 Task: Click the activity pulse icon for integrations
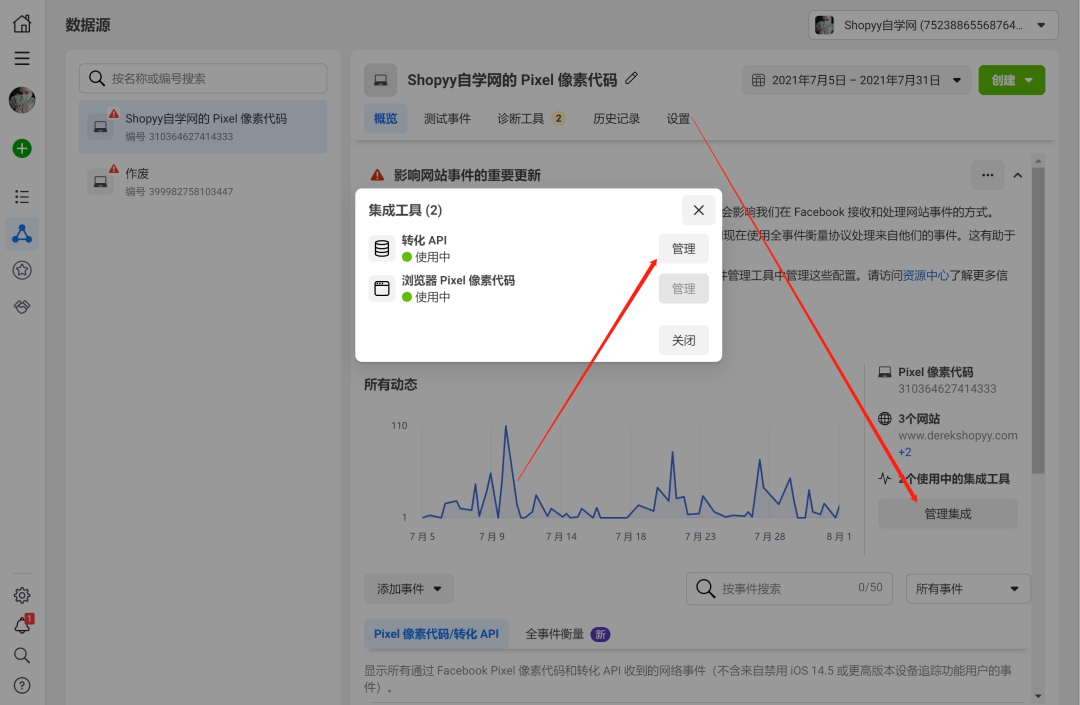[x=885, y=478]
